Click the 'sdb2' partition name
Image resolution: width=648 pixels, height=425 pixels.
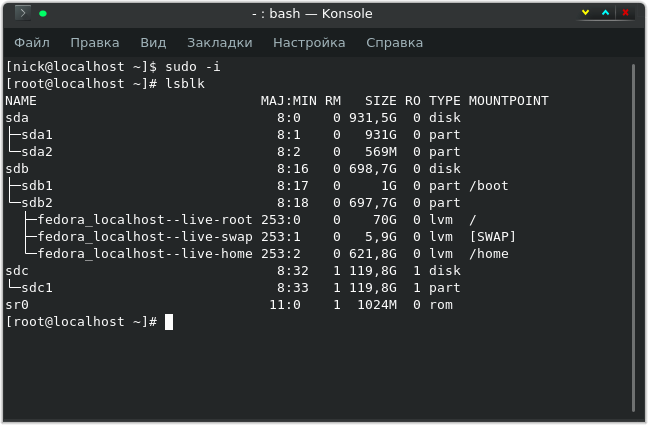(37, 203)
